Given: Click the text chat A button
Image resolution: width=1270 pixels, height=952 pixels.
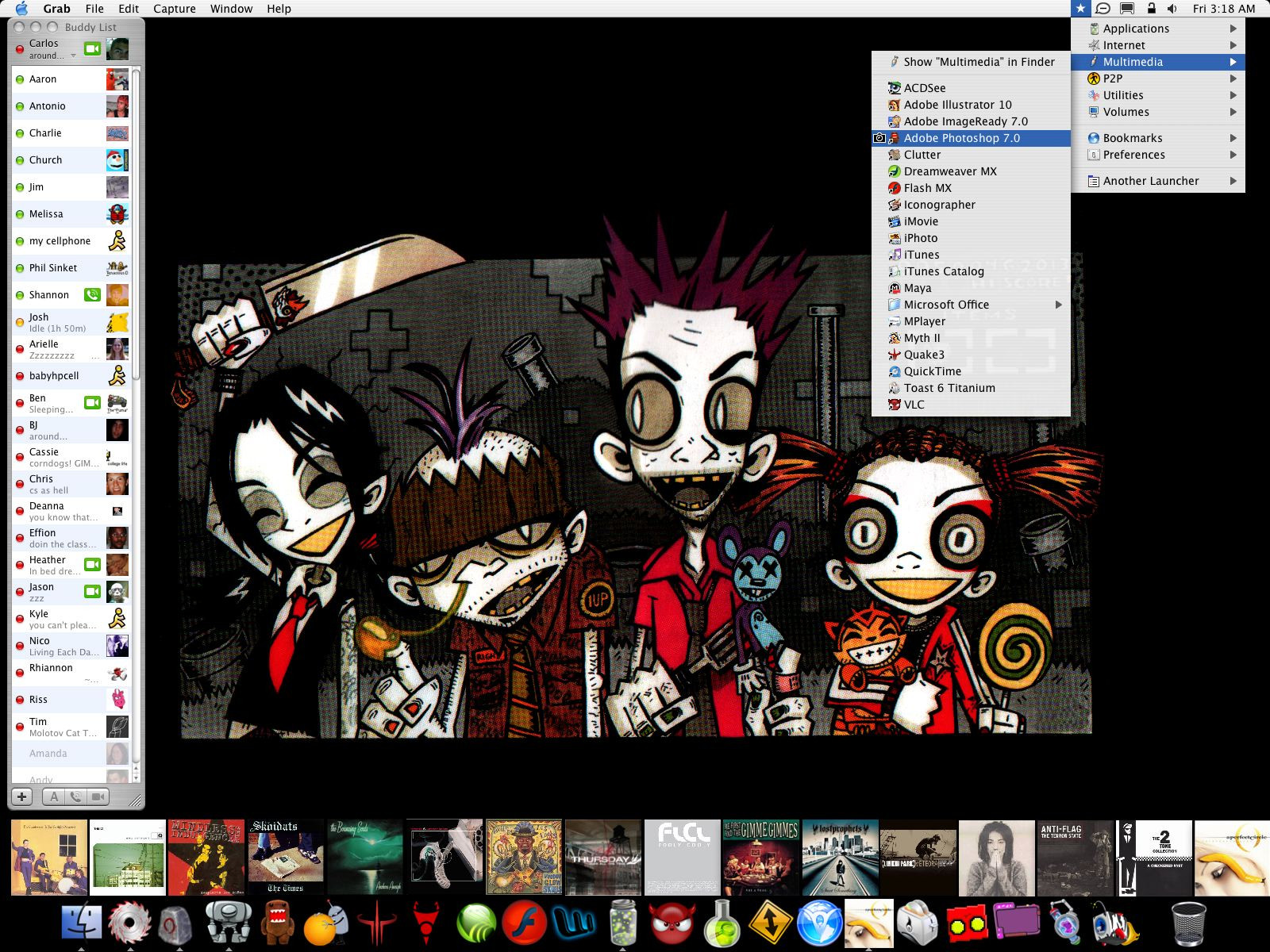Looking at the screenshot, I should (x=54, y=797).
